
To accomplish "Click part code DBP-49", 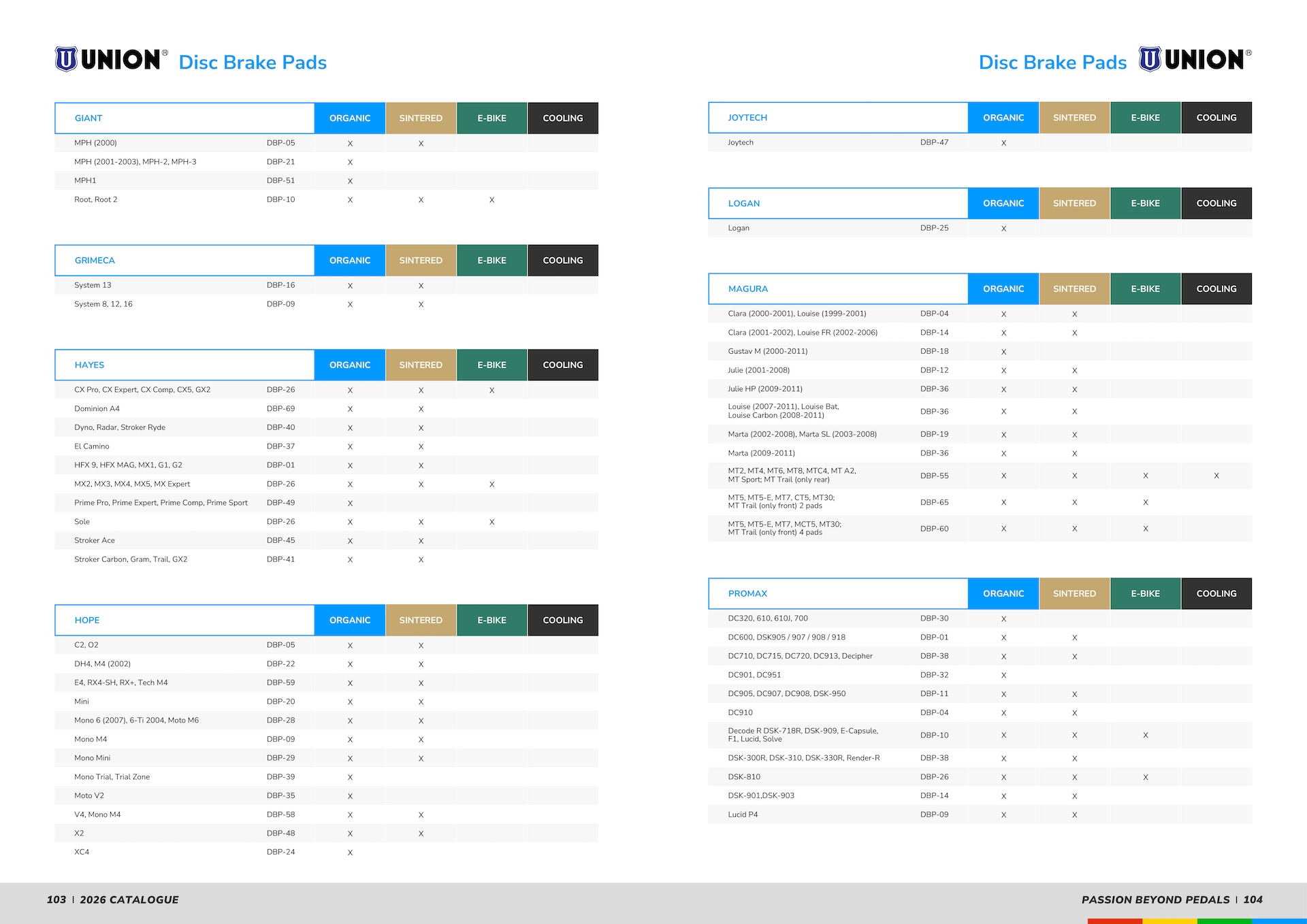I will pos(280,503).
